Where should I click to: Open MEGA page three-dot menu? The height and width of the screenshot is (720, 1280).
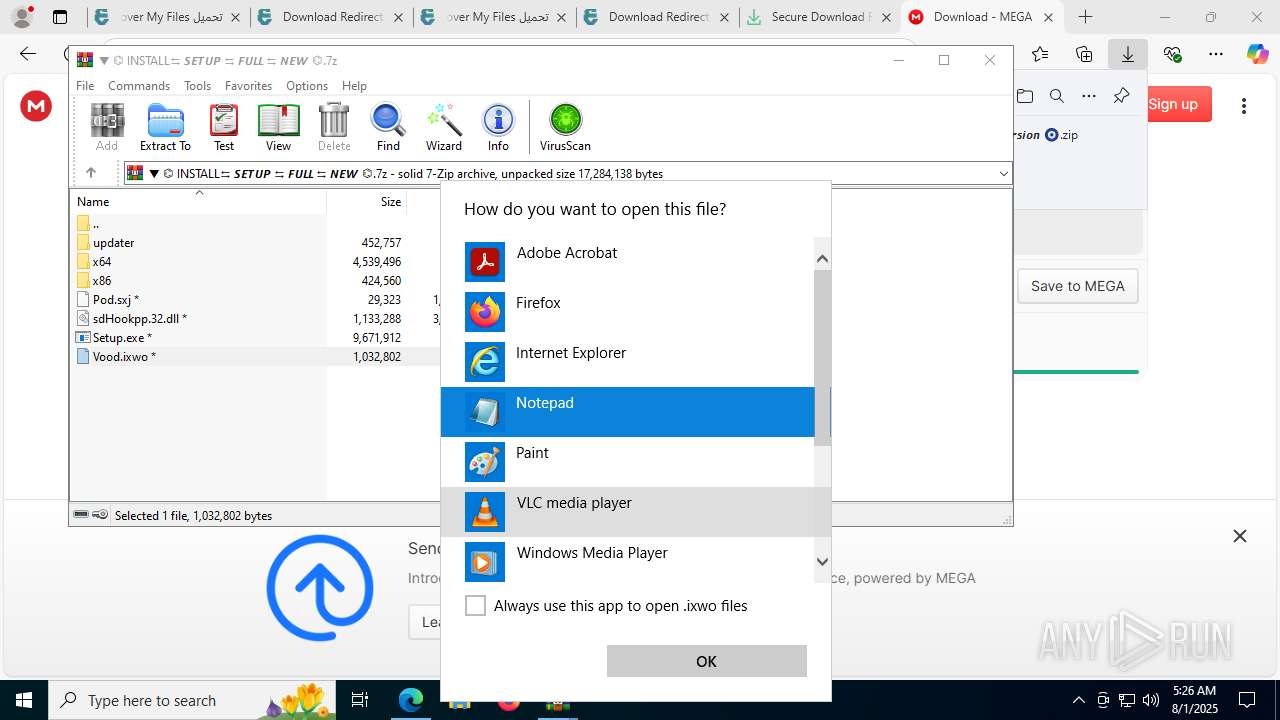tap(1244, 105)
